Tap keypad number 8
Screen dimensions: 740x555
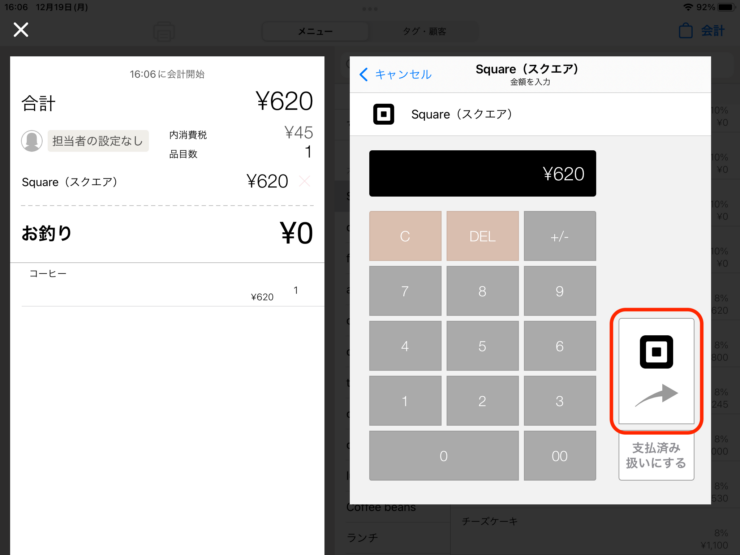482,291
